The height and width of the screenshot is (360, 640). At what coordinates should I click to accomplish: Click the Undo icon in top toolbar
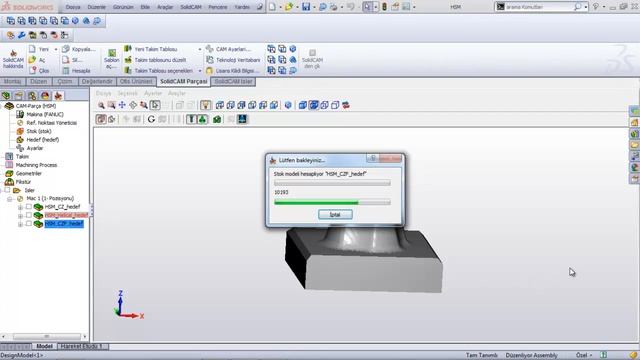pyautogui.click(x=350, y=7)
